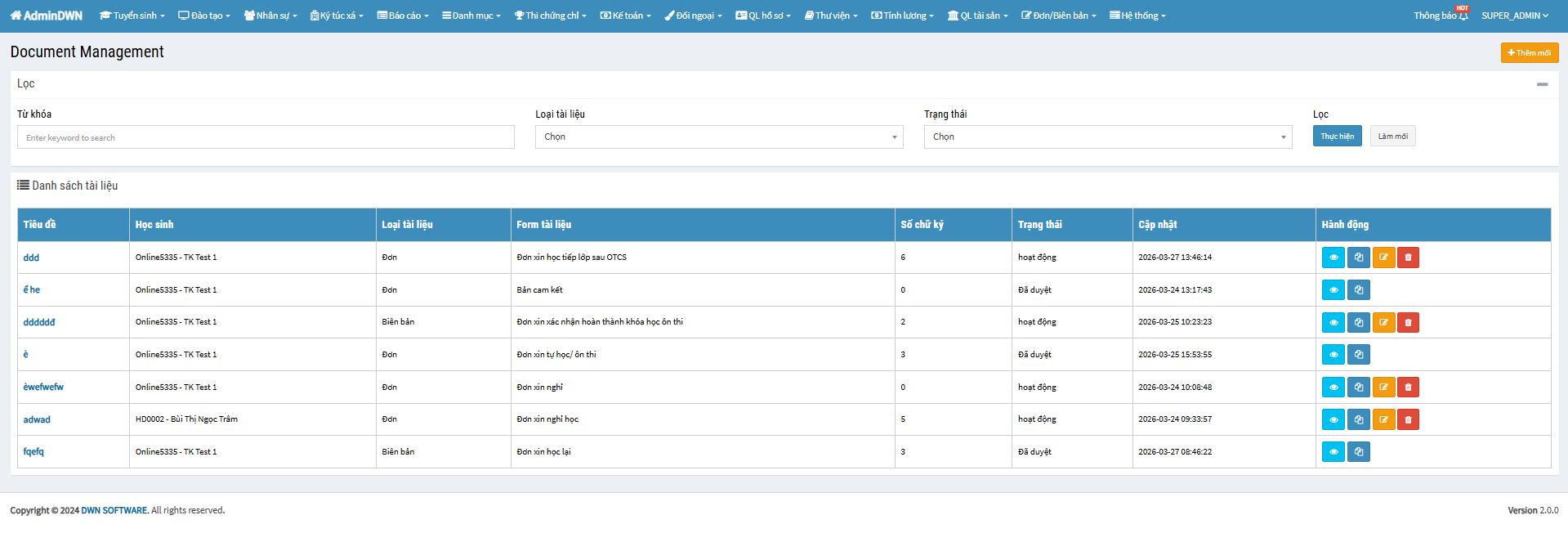This screenshot has width=1568, height=560.
Task: Click the red delete icon in the 'adwad' row
Action: point(1408,419)
